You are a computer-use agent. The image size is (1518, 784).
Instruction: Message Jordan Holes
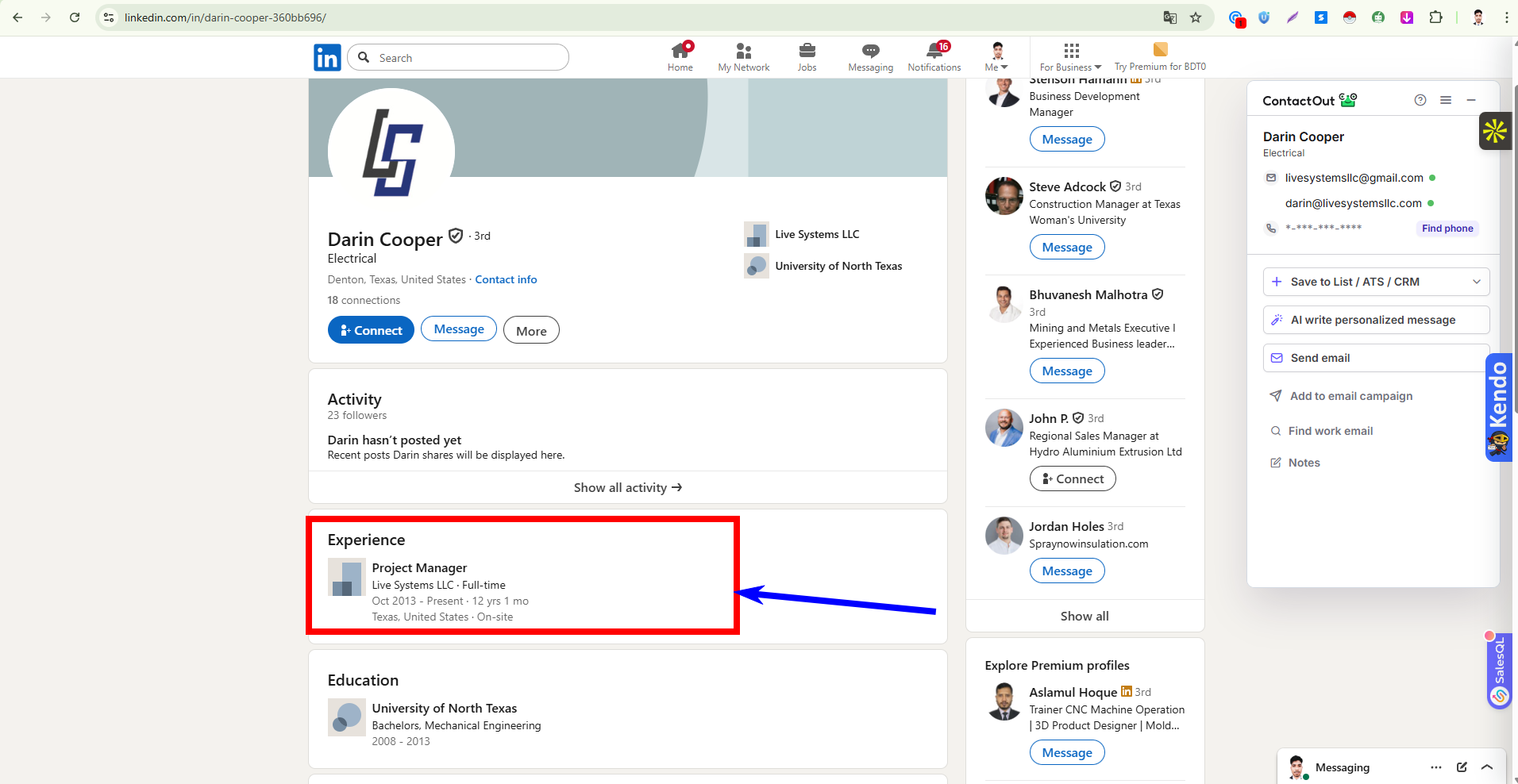point(1067,571)
